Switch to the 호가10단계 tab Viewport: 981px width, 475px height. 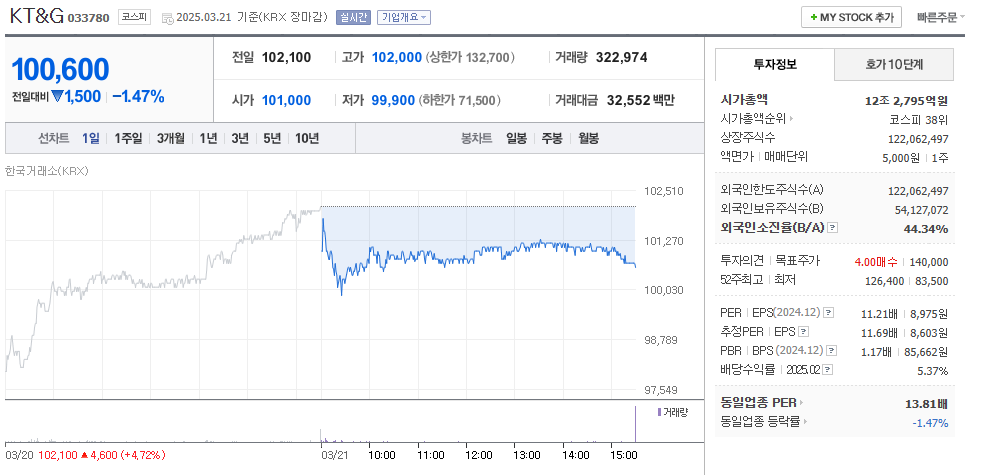[x=894, y=64]
